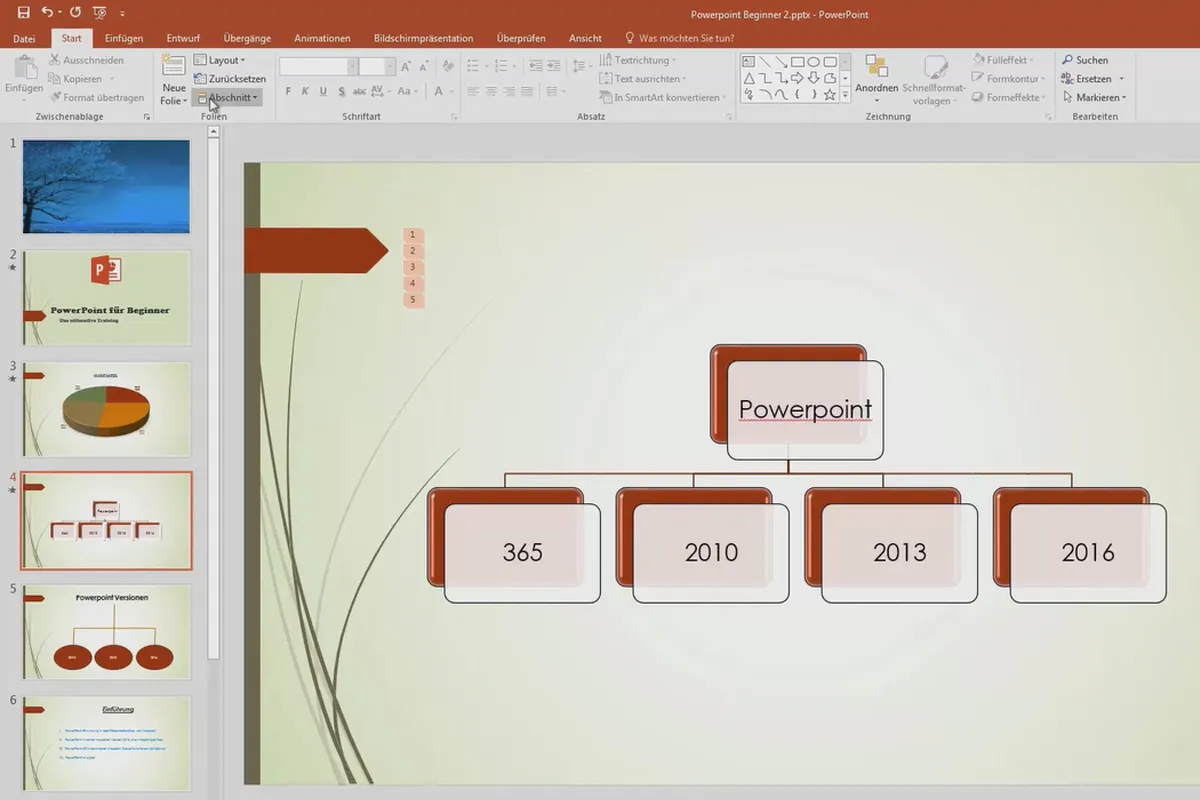This screenshot has height=800, width=1200.
Task: Click the numbered list icon
Action: 499,65
